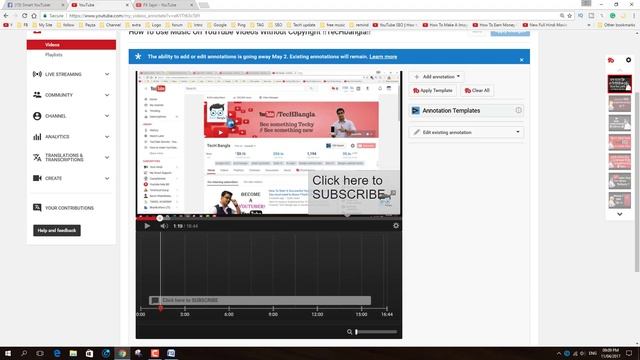Open a new browser tab
Screen dimensions: 640x360
click(x=204, y=5)
